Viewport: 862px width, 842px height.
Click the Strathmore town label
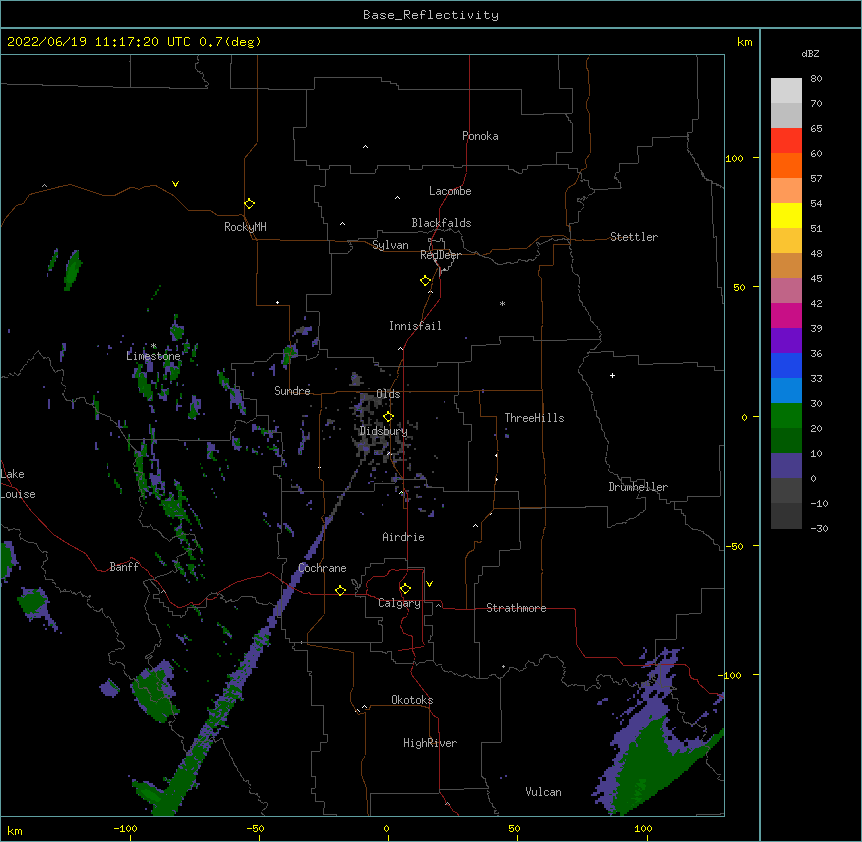(x=516, y=608)
